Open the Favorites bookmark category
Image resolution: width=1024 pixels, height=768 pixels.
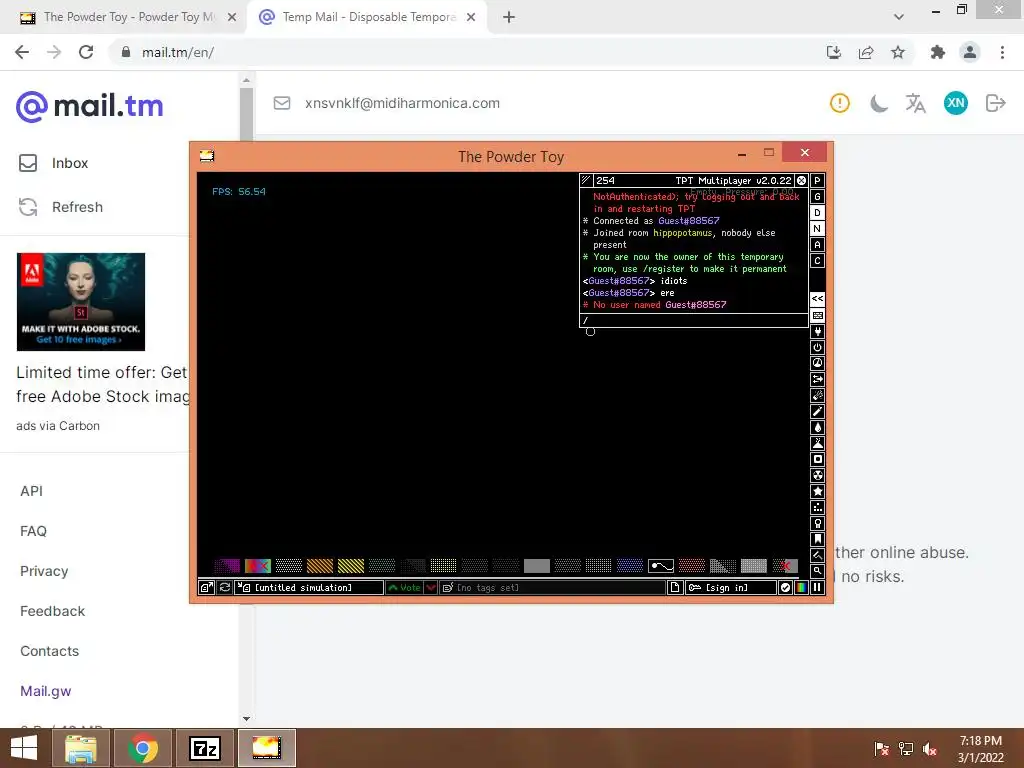(818, 539)
